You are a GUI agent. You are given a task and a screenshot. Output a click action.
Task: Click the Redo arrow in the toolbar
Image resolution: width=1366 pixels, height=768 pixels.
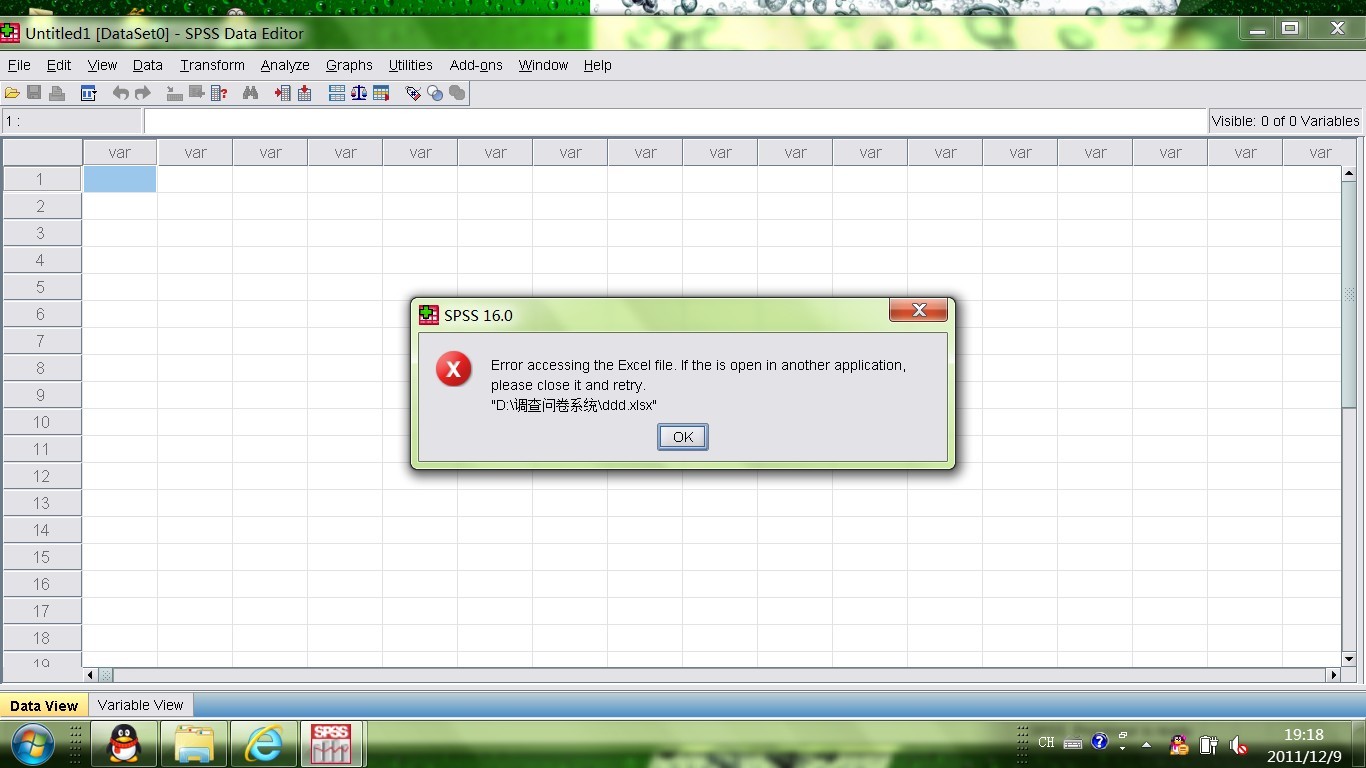click(x=143, y=93)
